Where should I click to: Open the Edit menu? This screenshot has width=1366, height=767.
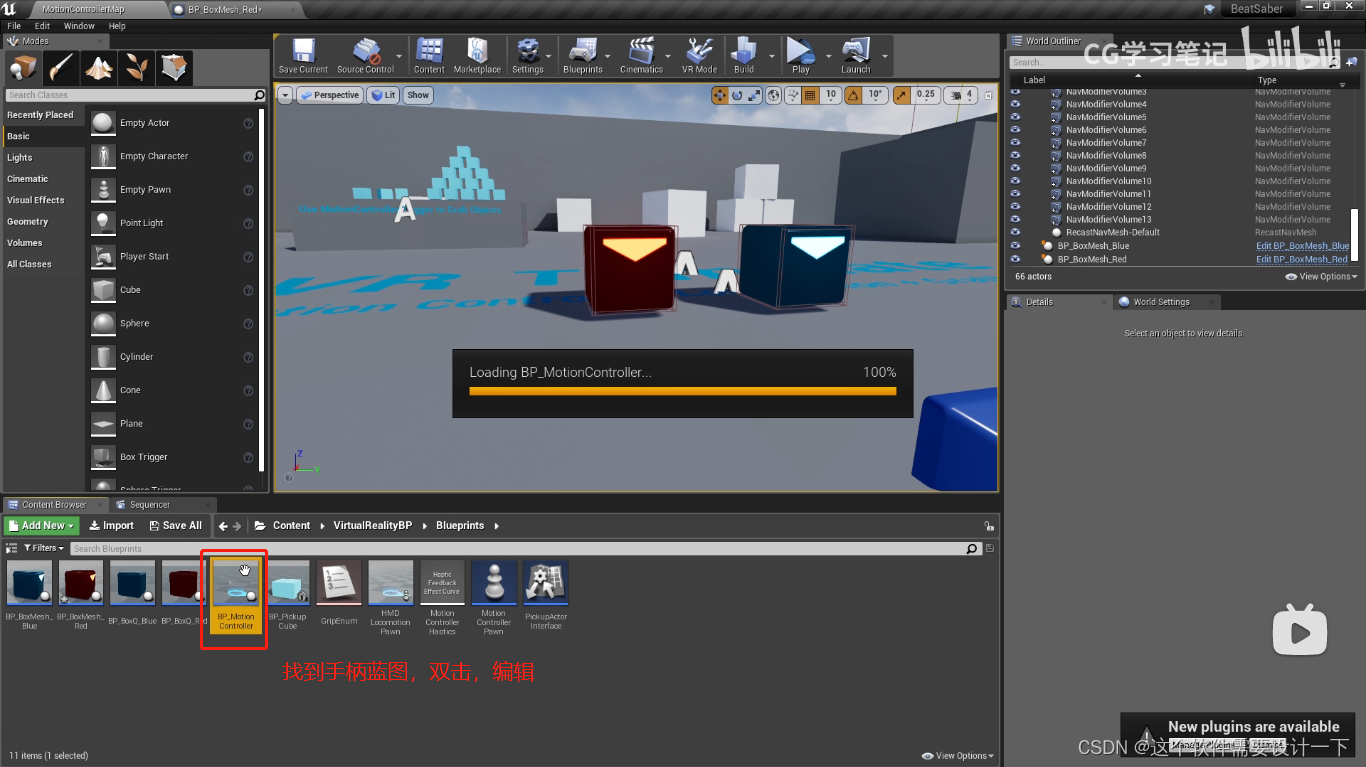(x=42, y=26)
